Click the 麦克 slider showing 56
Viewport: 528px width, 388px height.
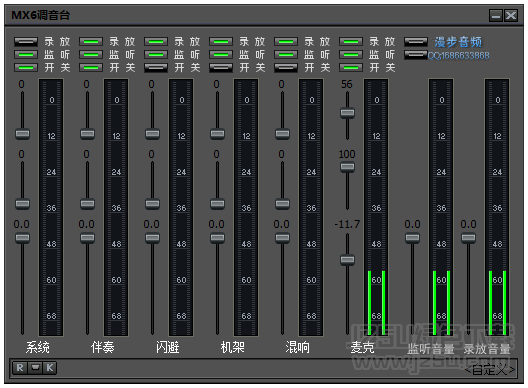point(347,112)
